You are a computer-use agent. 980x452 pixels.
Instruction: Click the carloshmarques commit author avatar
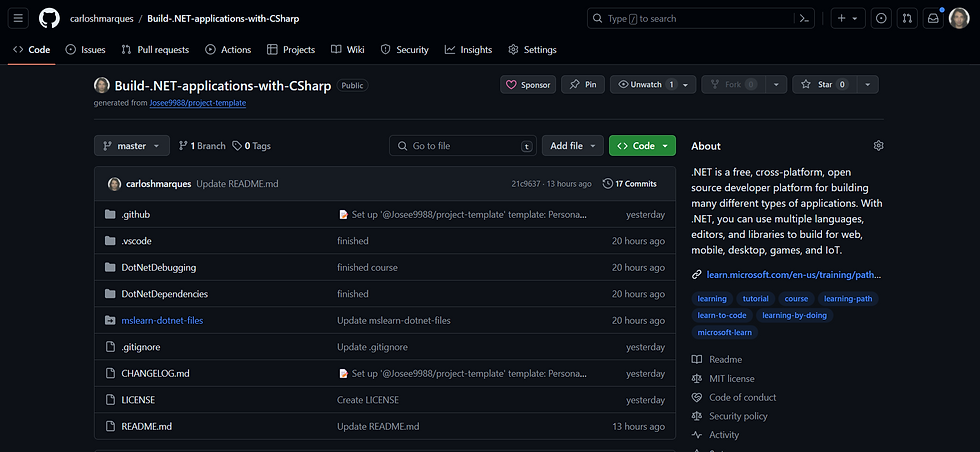pyautogui.click(x=114, y=184)
